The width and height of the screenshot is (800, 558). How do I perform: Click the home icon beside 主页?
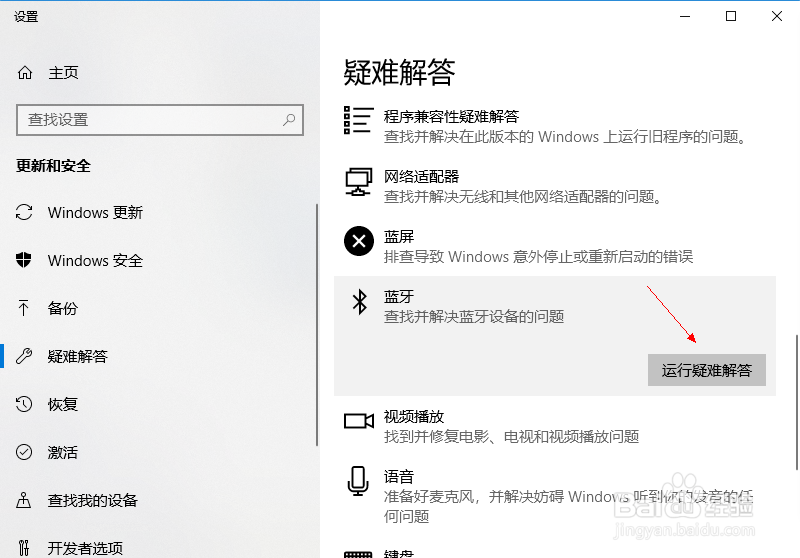pos(24,73)
